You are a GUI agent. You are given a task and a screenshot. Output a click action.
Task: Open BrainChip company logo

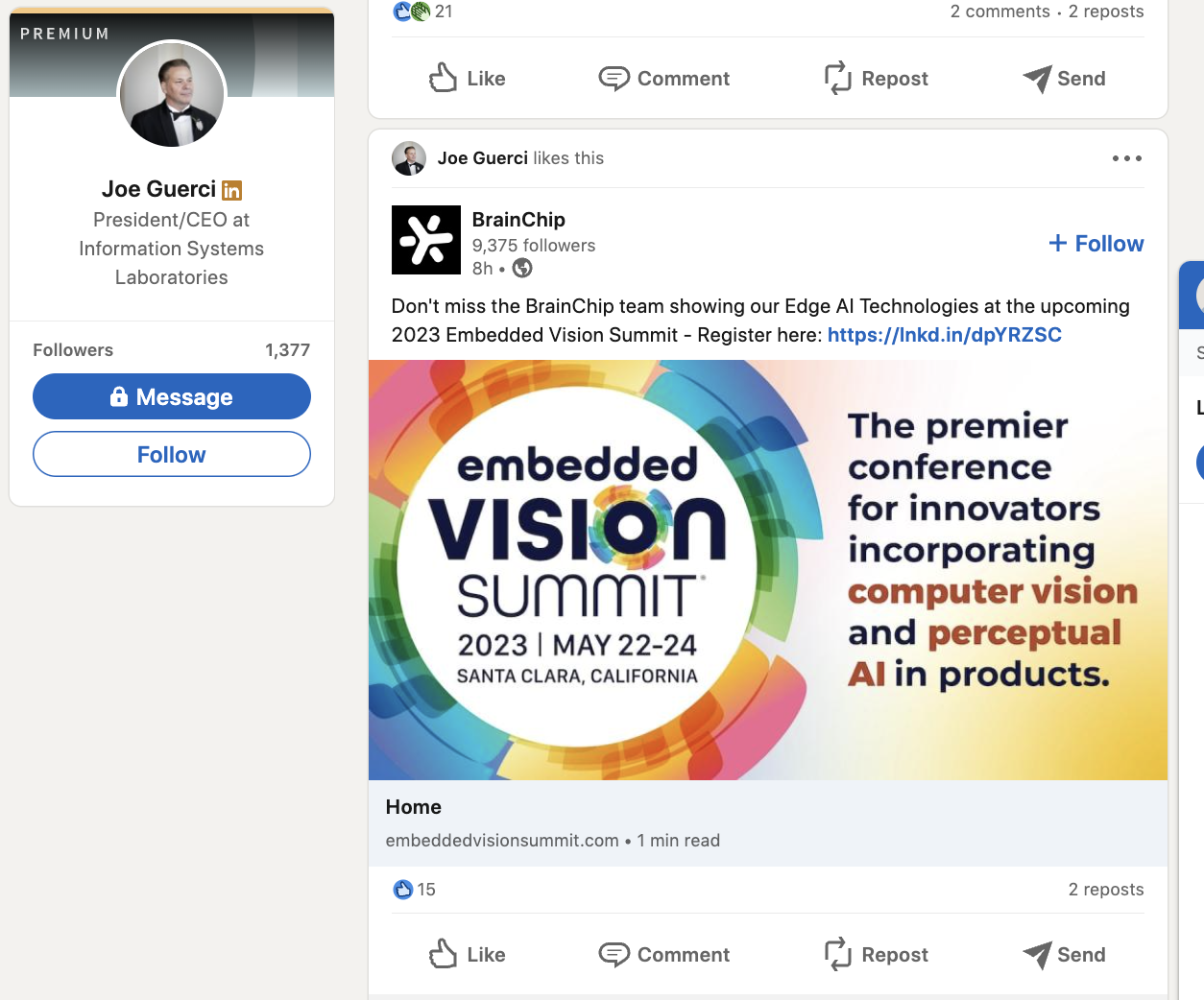pos(426,240)
